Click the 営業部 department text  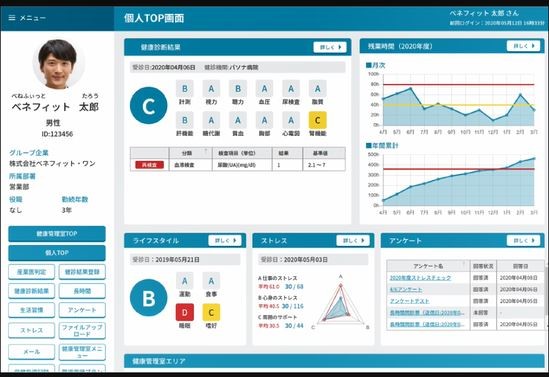click(19, 187)
